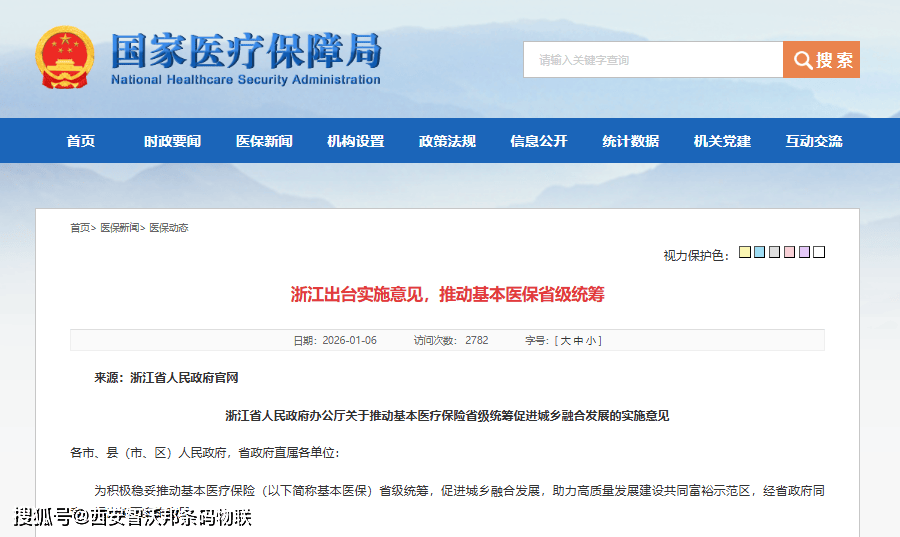Click the visit count 2782

[476, 341]
